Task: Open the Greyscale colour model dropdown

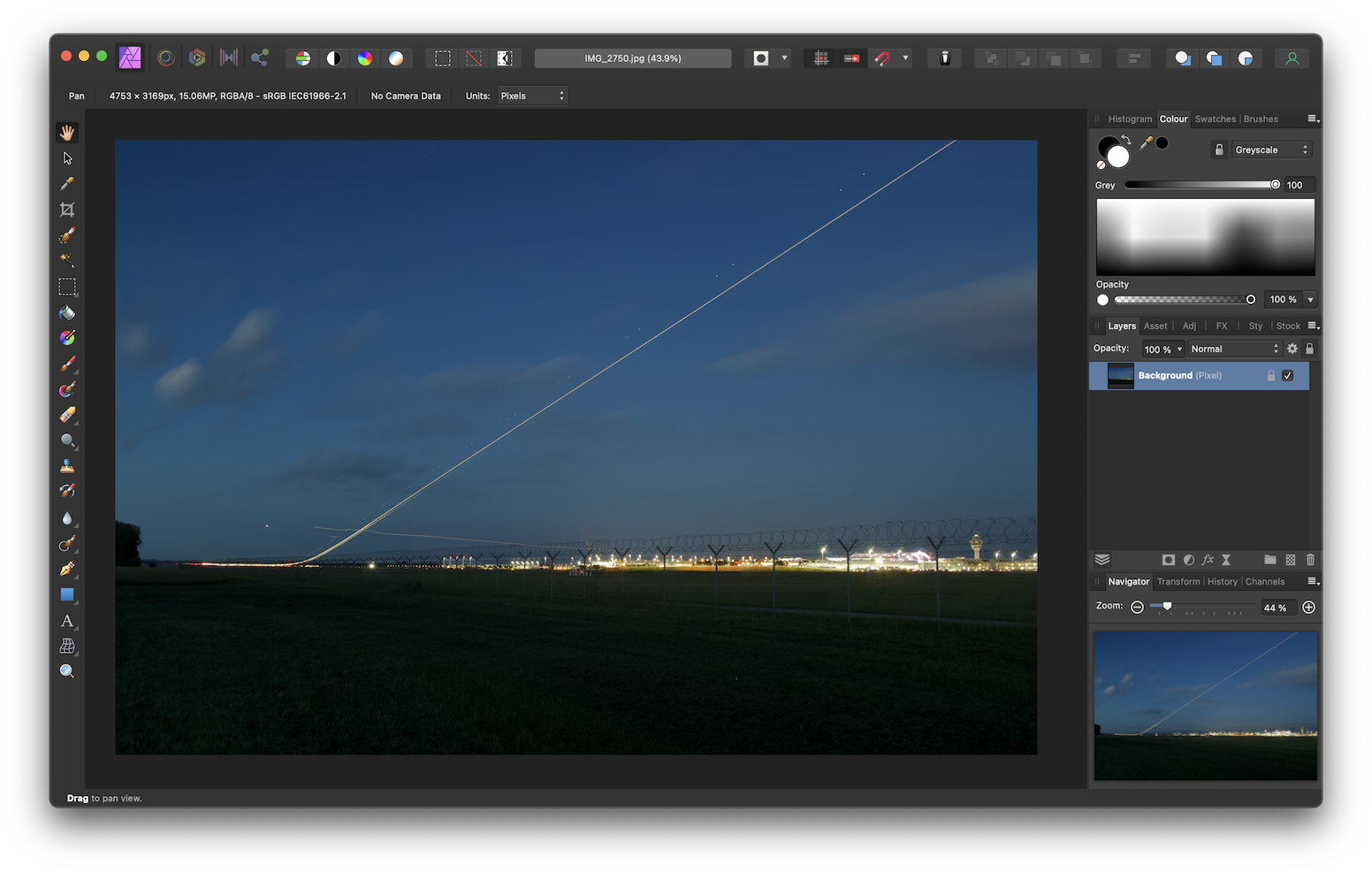Action: (x=1271, y=150)
